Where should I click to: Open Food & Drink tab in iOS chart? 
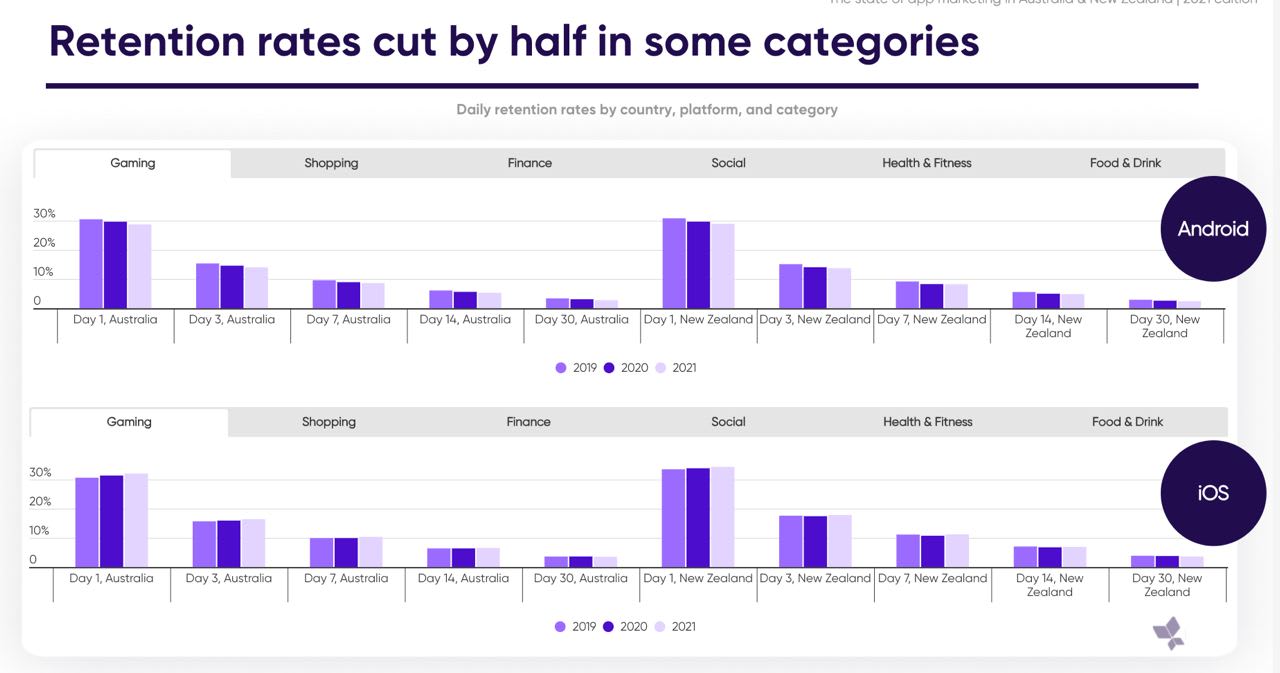(1127, 422)
